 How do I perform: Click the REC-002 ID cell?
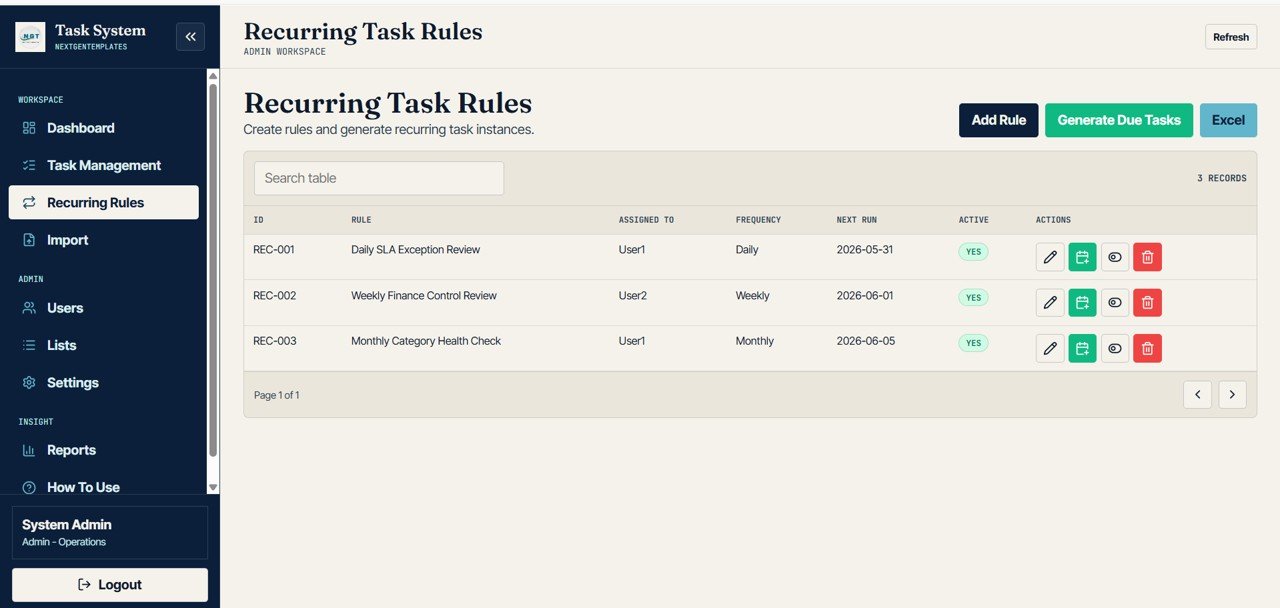(x=274, y=296)
